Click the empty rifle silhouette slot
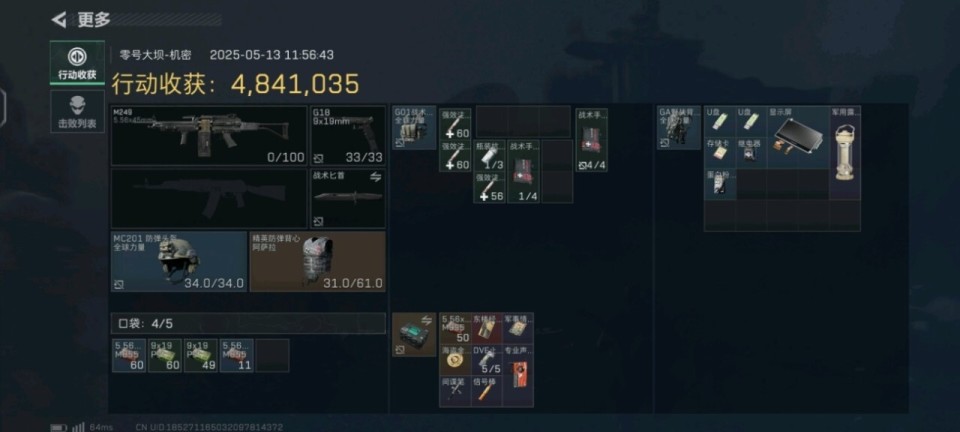 point(209,199)
